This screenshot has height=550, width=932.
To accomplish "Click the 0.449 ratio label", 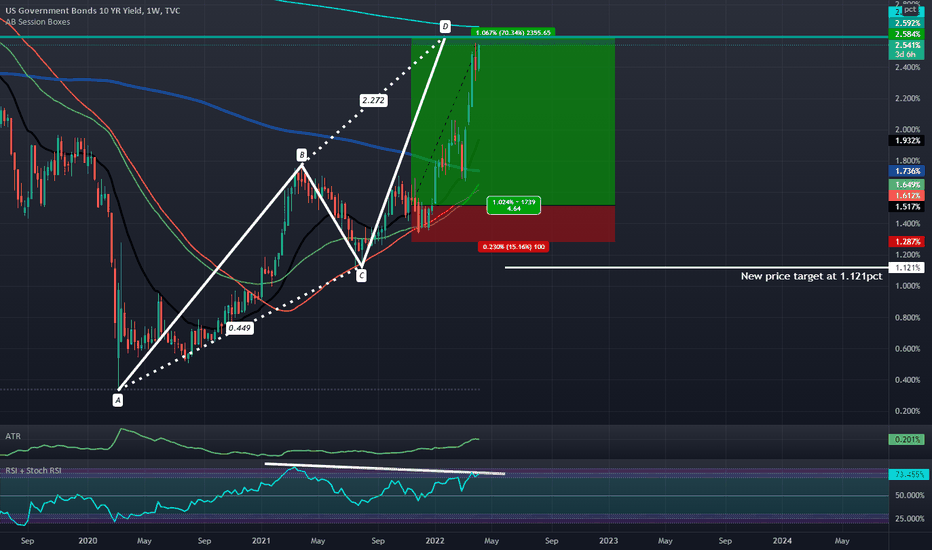I will (x=240, y=328).
